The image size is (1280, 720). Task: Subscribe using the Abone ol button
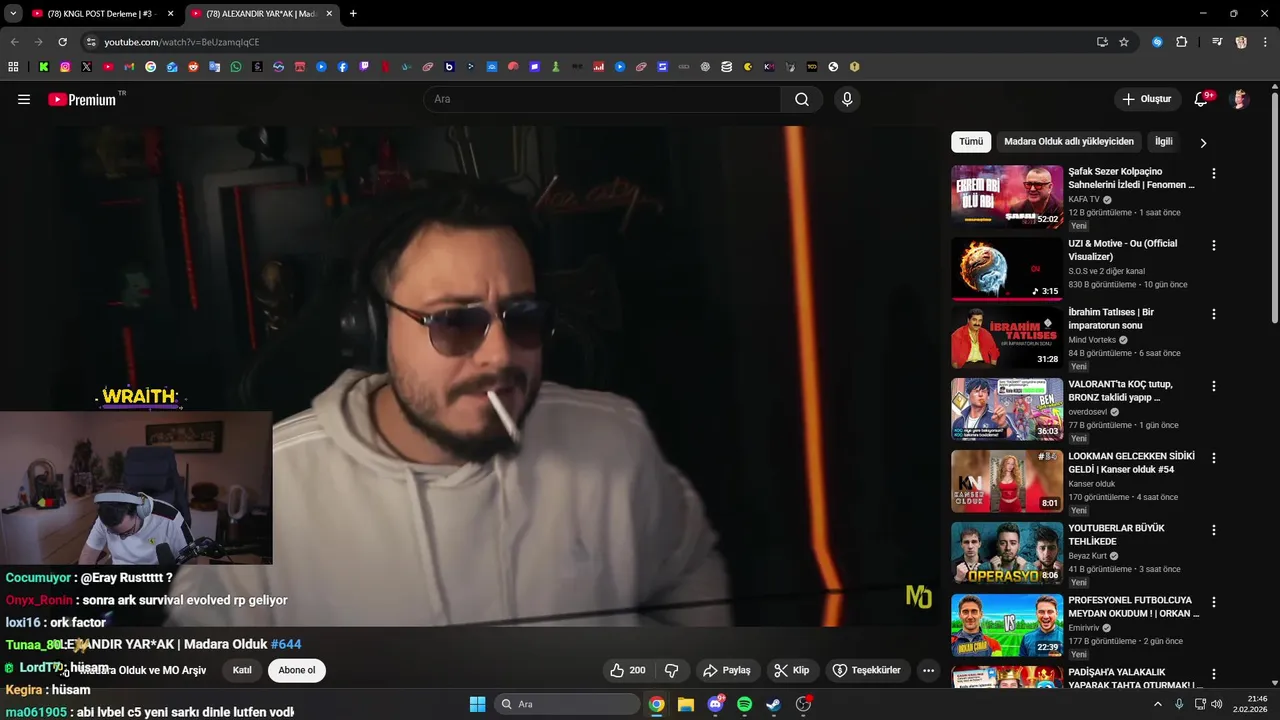pos(297,670)
